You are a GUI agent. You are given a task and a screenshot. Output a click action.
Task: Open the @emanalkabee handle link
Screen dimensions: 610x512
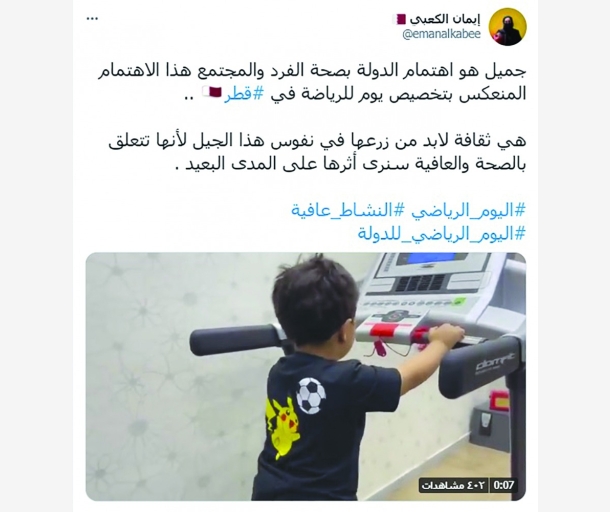coord(441,34)
